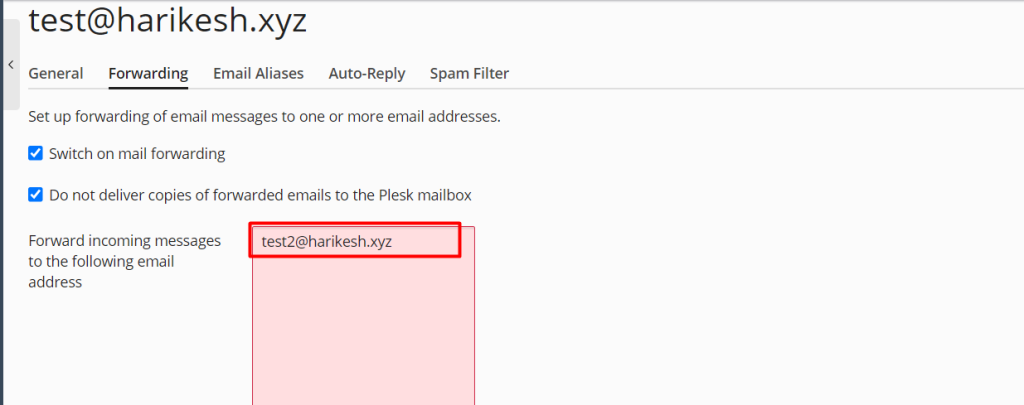This screenshot has width=1024, height=405.
Task: Click the dark navigation strip at left edge
Action: click(x=1, y=202)
